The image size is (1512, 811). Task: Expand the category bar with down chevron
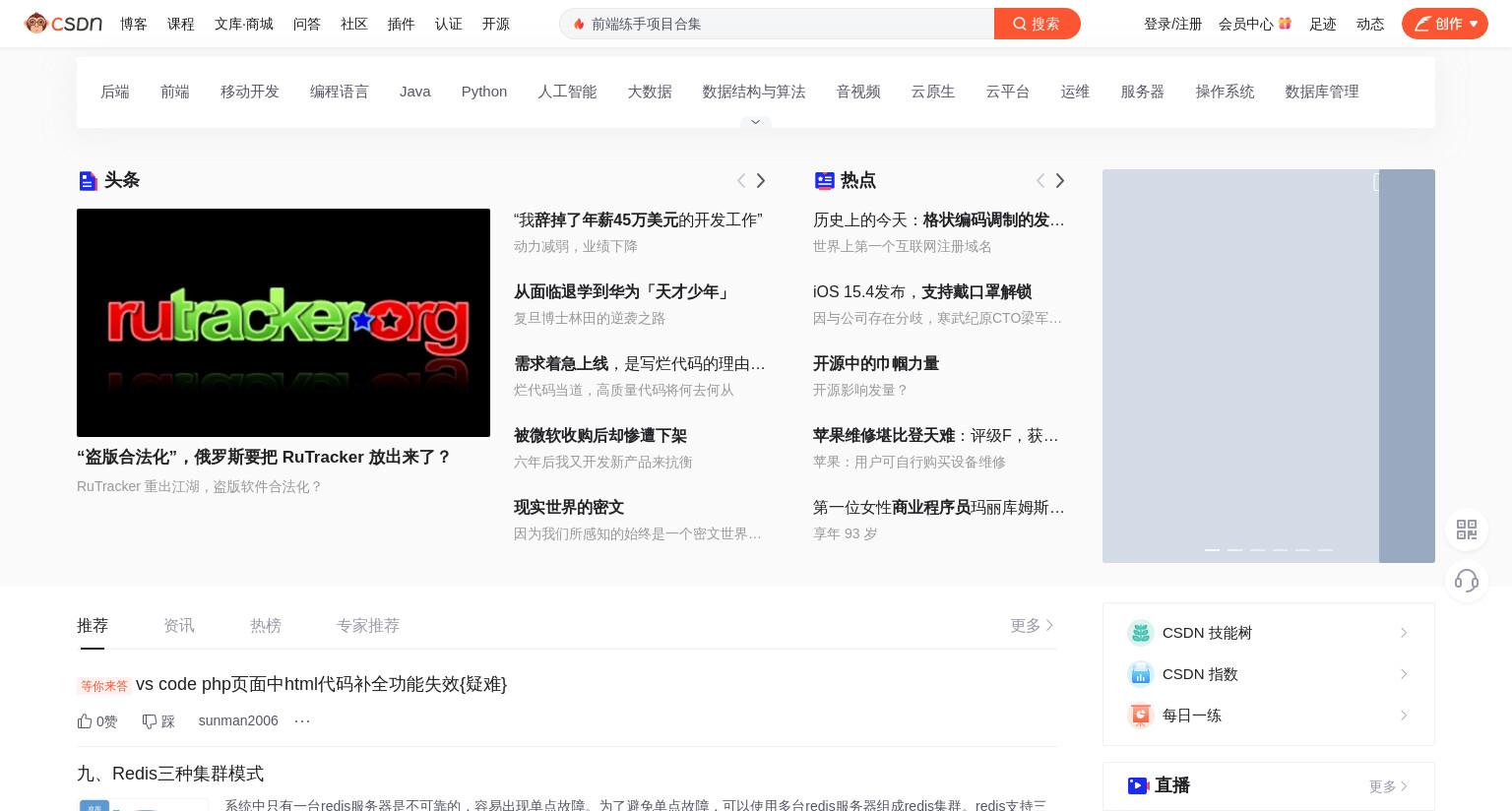[756, 122]
